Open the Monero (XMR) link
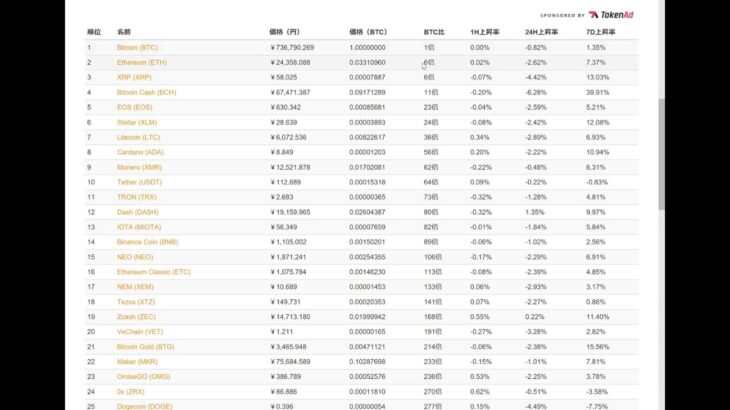This screenshot has height=410, width=730. click(x=138, y=167)
